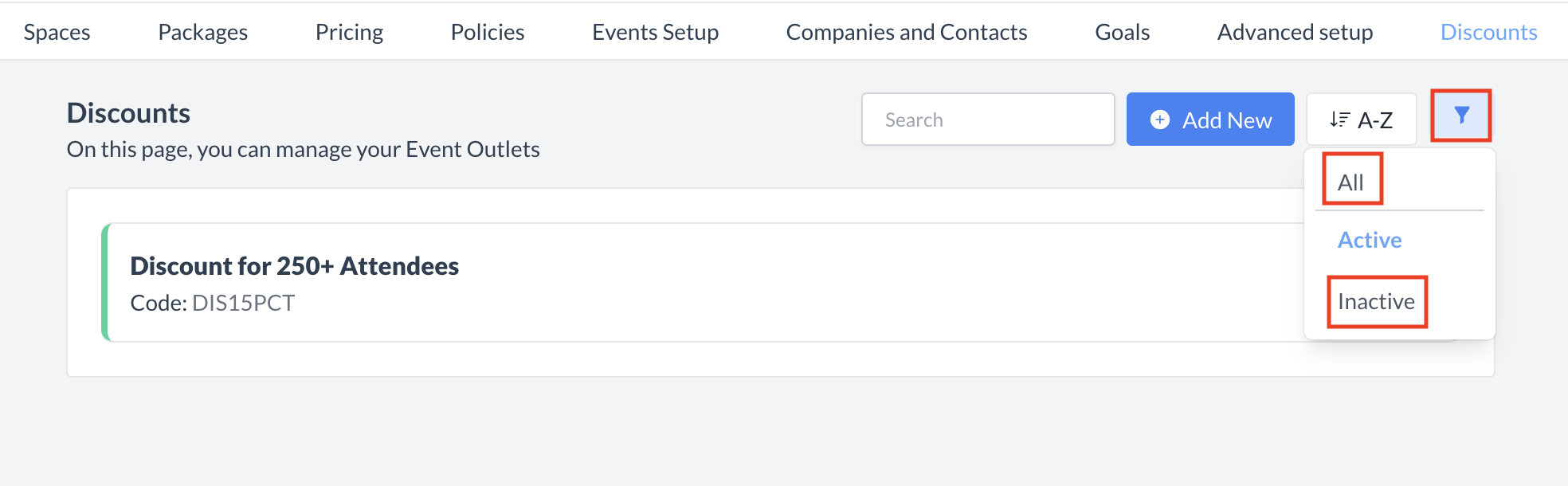Click the filter funnel icon

1461,116
